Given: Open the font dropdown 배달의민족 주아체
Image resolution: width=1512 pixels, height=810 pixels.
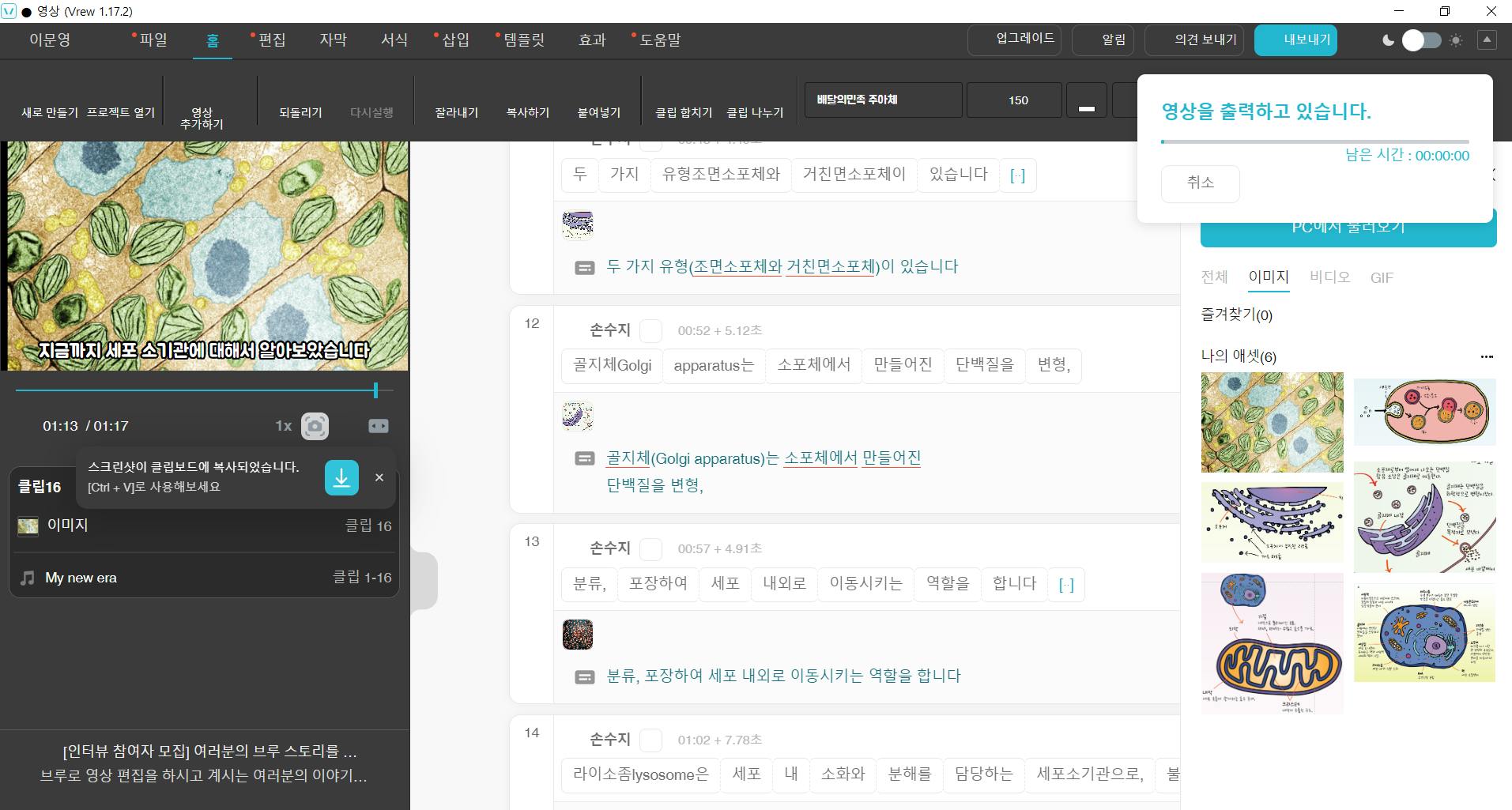Looking at the screenshot, I should (x=884, y=100).
